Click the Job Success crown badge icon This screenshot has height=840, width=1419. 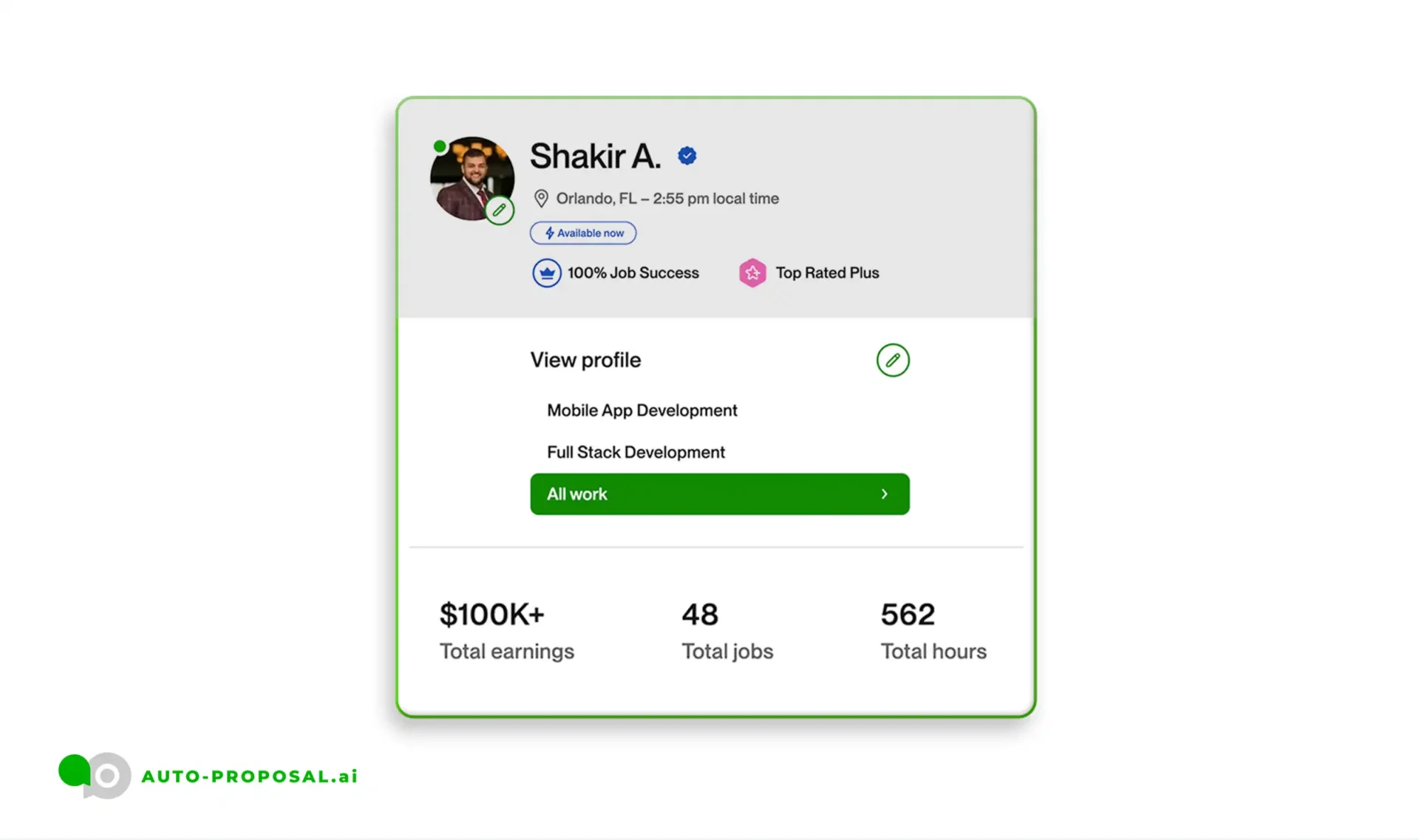(x=547, y=273)
